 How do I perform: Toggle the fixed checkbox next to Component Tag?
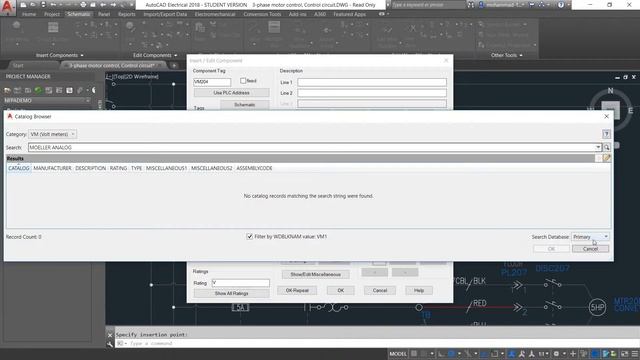(x=243, y=81)
